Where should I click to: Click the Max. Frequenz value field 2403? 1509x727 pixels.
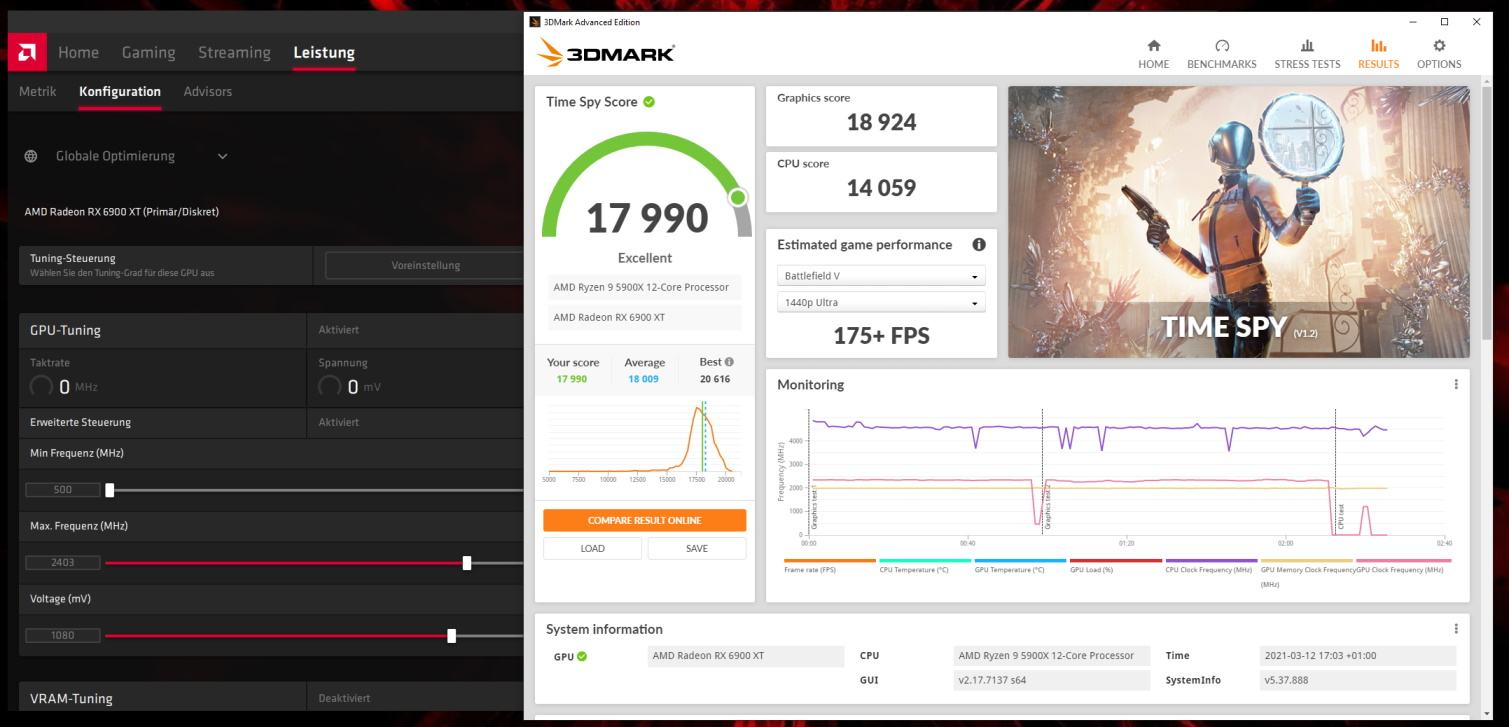click(63, 563)
